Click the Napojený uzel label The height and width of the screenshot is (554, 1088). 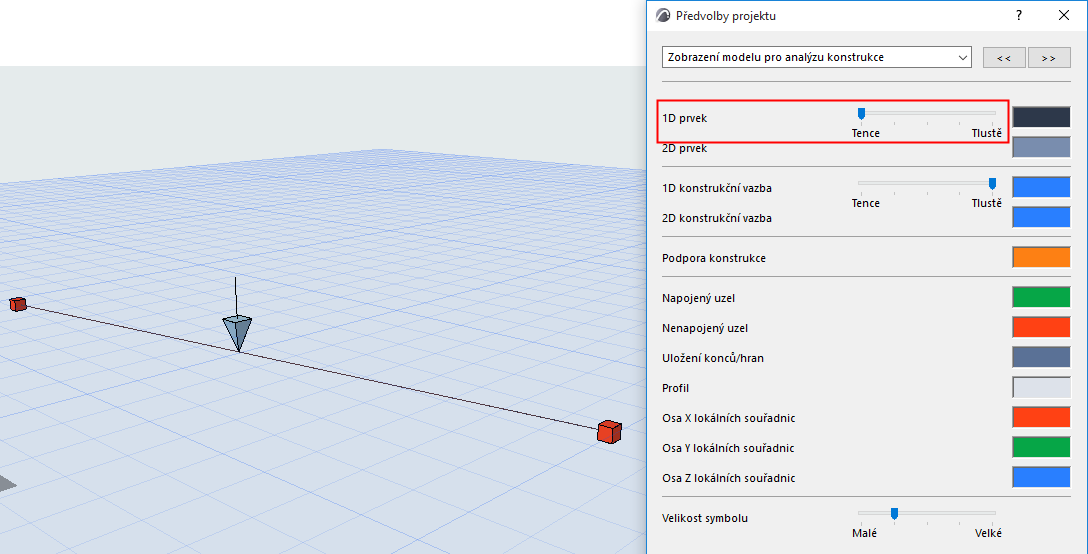[x=699, y=299]
